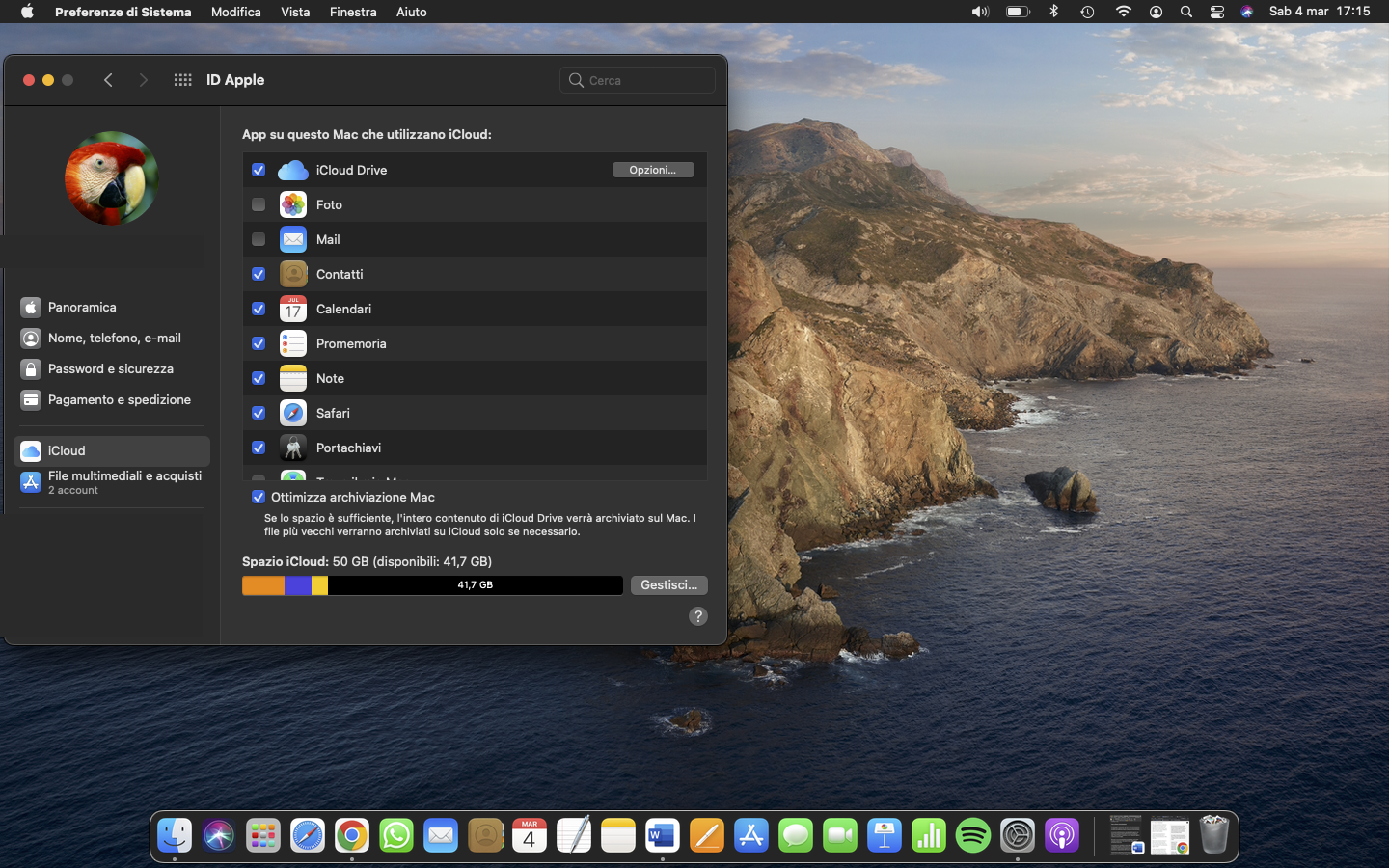Enable iCloud sync for Foto
The width and height of the screenshot is (1389, 868).
coord(259,204)
